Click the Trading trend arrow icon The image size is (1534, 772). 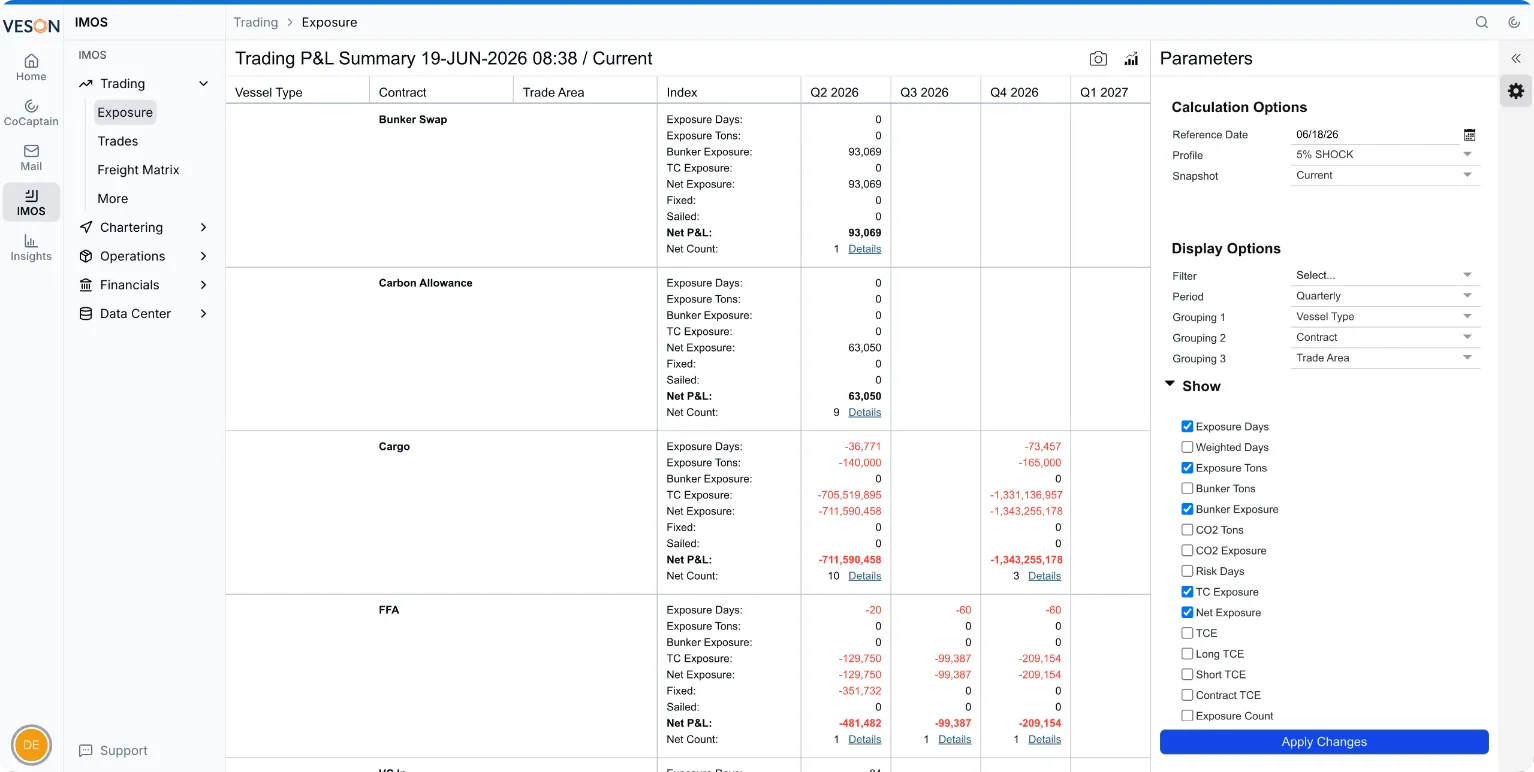[x=86, y=84]
